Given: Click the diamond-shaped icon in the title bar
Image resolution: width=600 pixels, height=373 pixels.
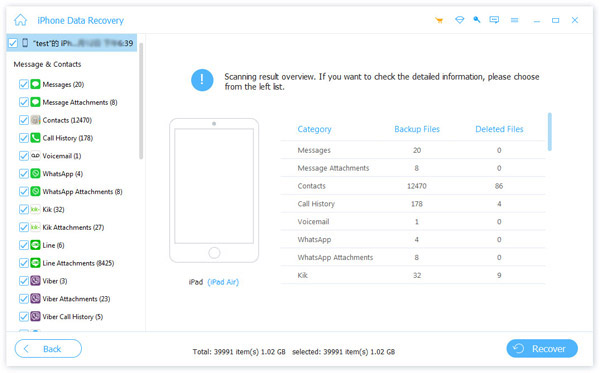Looking at the screenshot, I should pyautogui.click(x=459, y=20).
